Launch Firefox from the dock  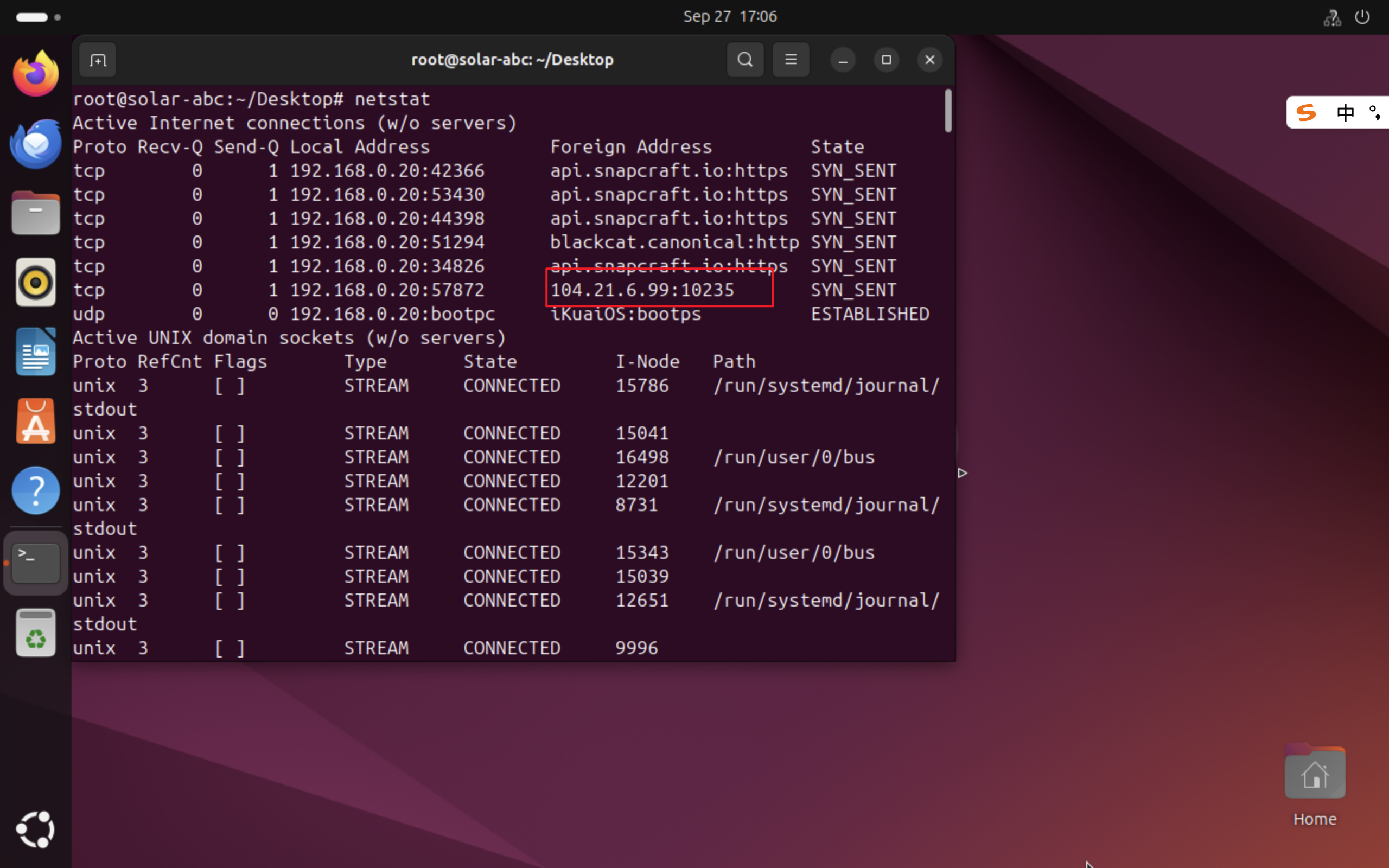tap(36, 74)
